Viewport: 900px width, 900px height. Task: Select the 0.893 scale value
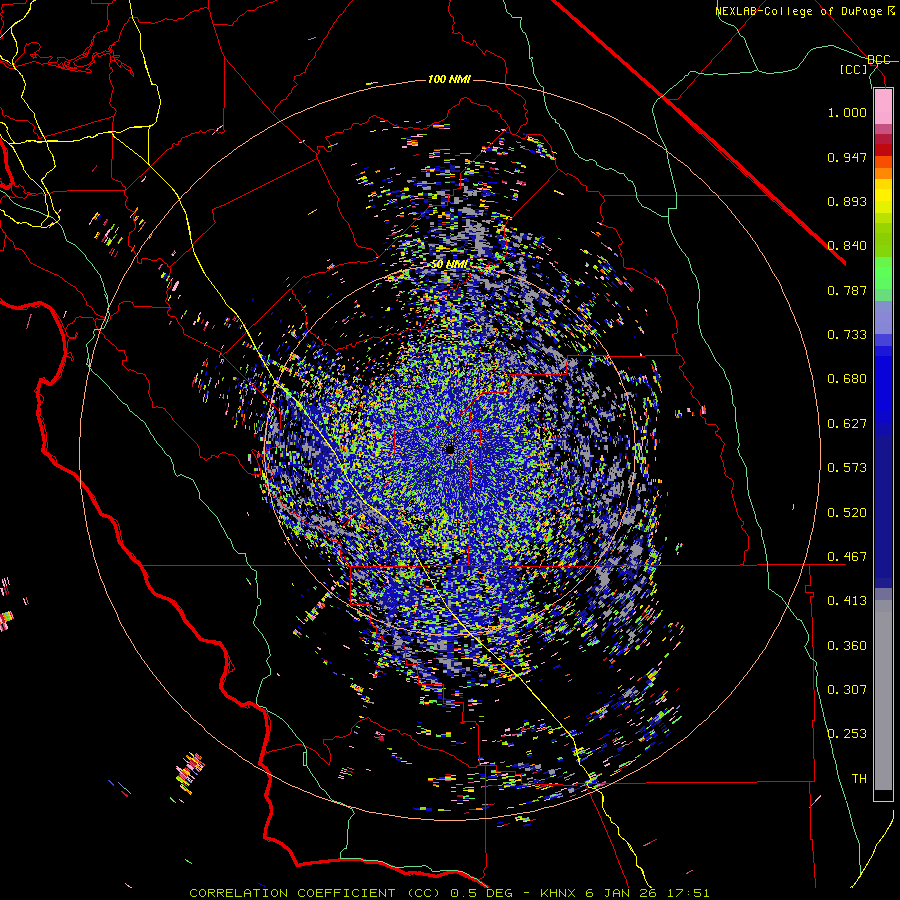[847, 201]
